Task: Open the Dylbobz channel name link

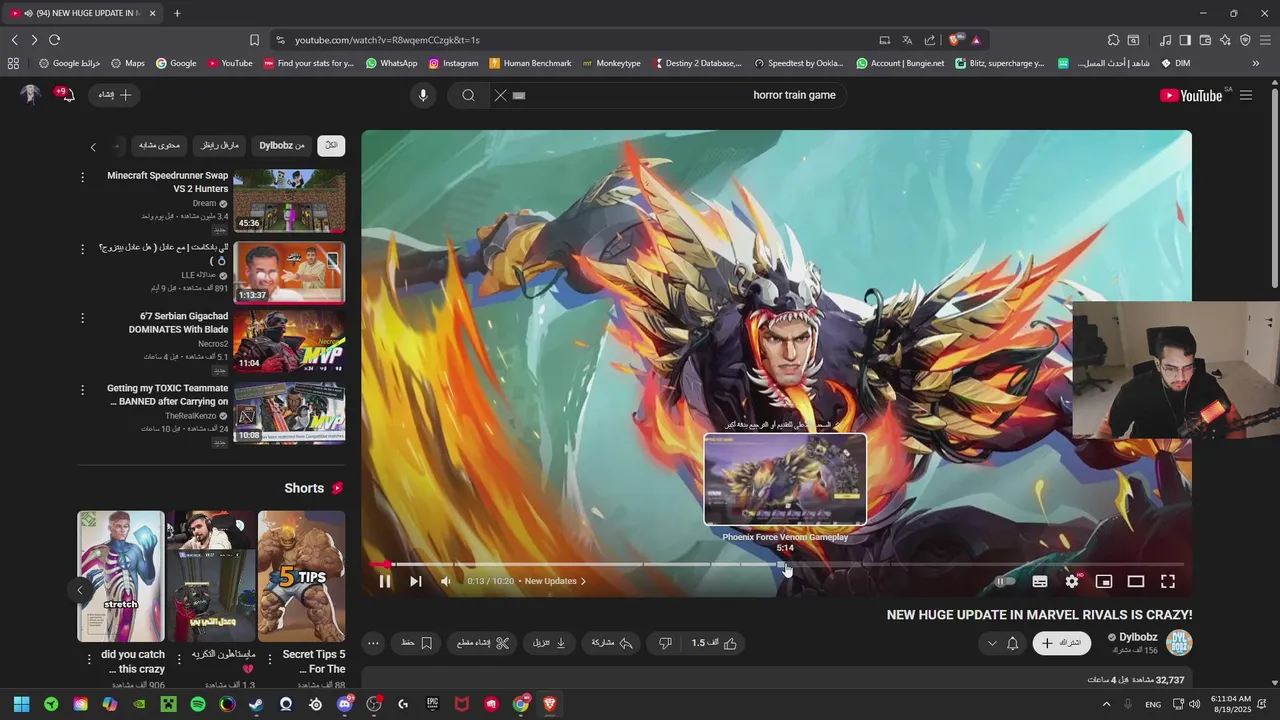Action: coord(1138,637)
